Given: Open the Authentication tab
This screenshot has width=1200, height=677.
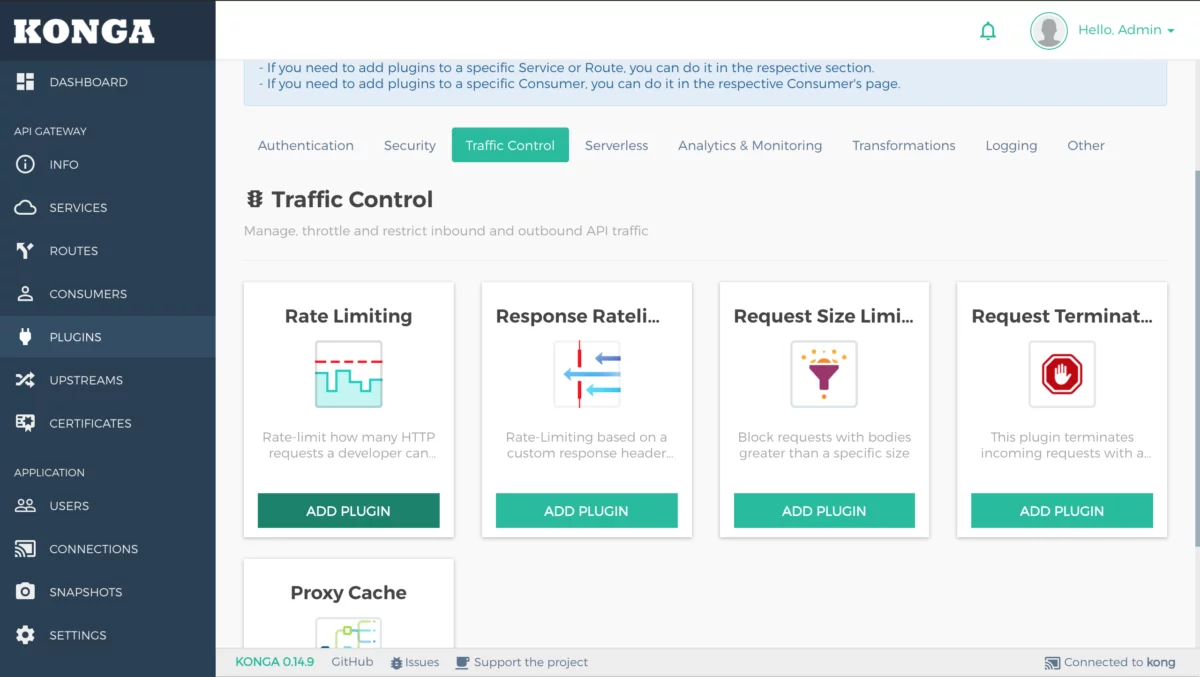Looking at the screenshot, I should (x=306, y=145).
